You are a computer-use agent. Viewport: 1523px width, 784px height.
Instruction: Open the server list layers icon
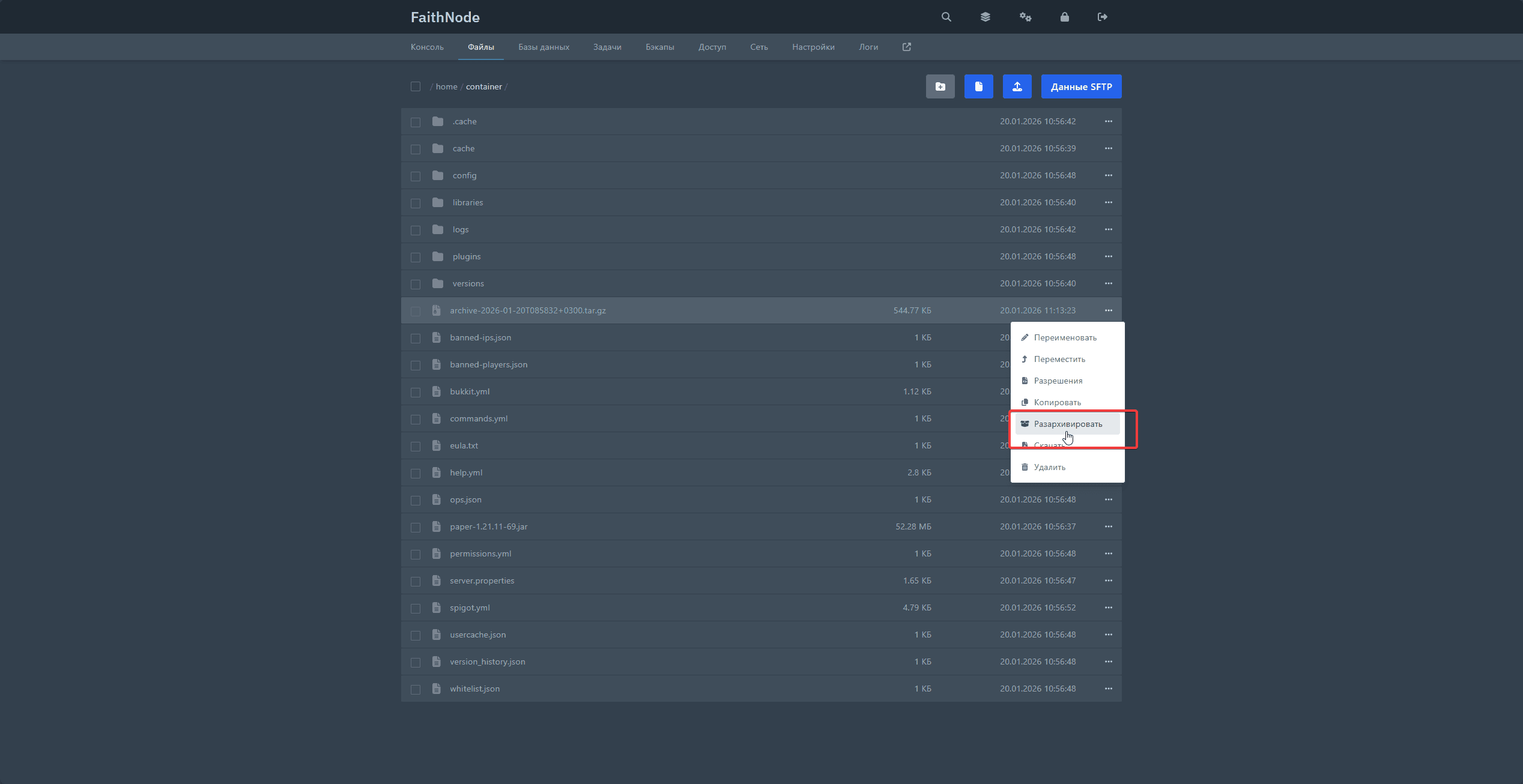[986, 17]
